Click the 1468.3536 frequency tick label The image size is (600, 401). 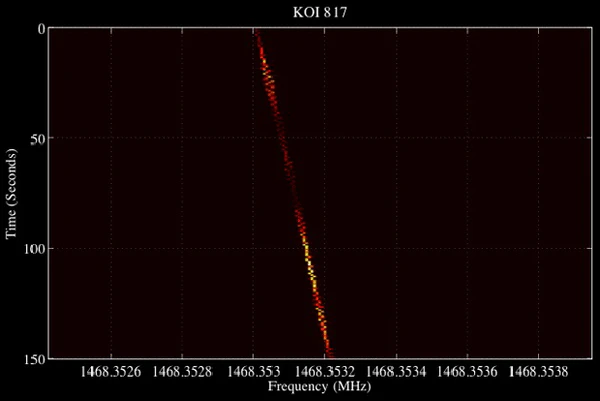coord(467,371)
